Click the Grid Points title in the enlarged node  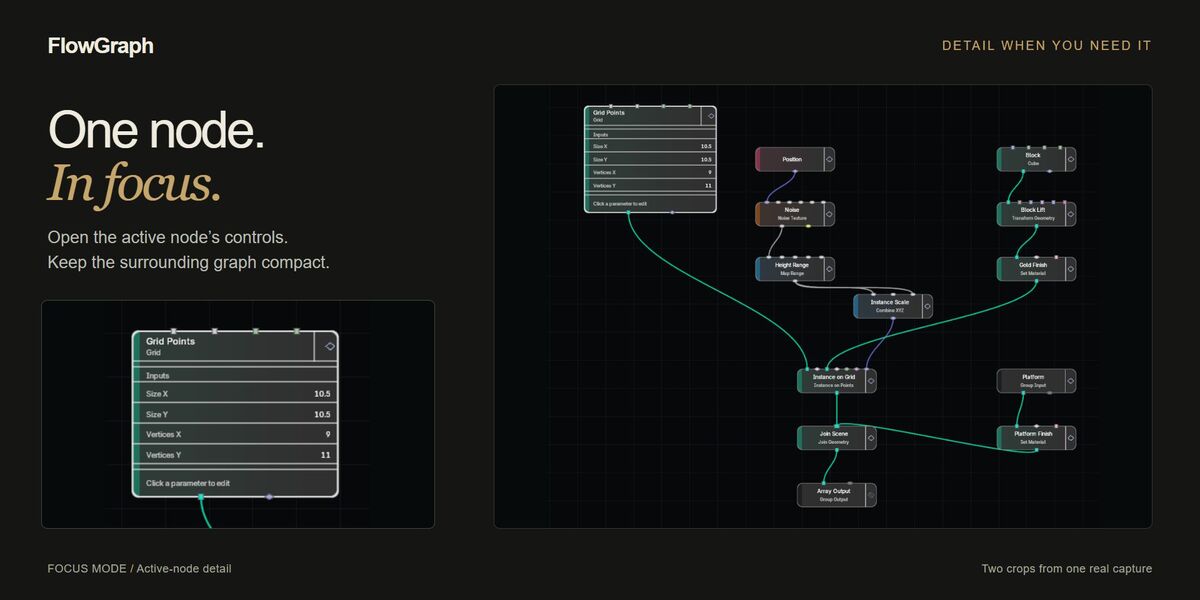pyautogui.click(x=171, y=341)
